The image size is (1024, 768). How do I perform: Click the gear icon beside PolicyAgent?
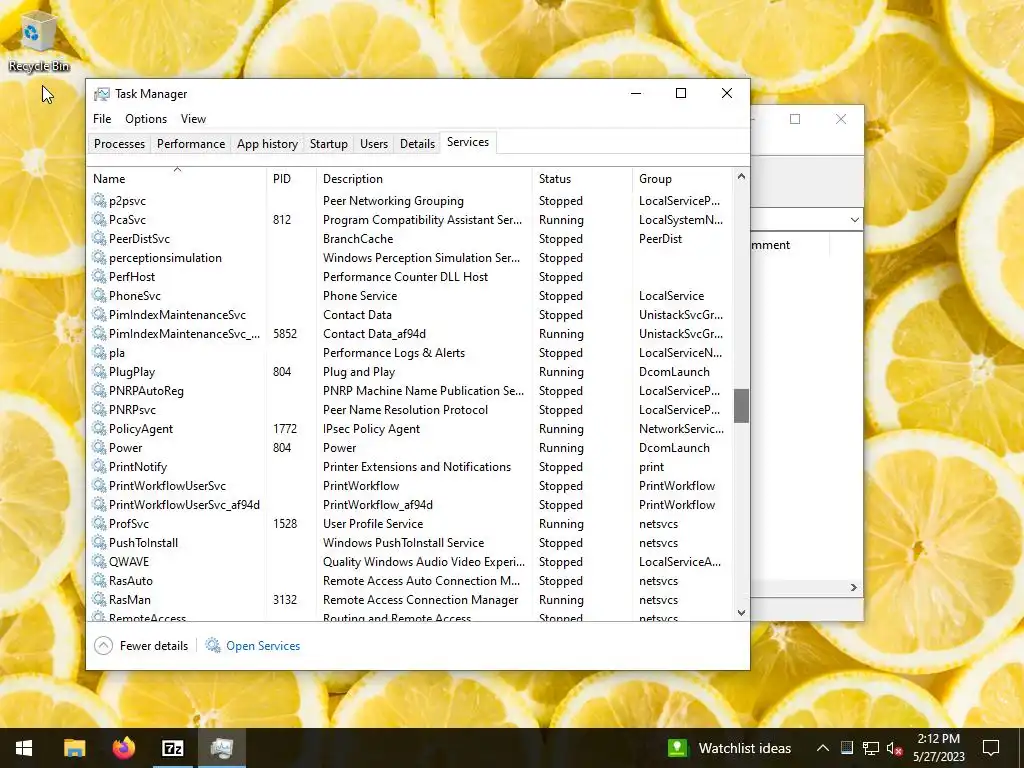(99, 428)
